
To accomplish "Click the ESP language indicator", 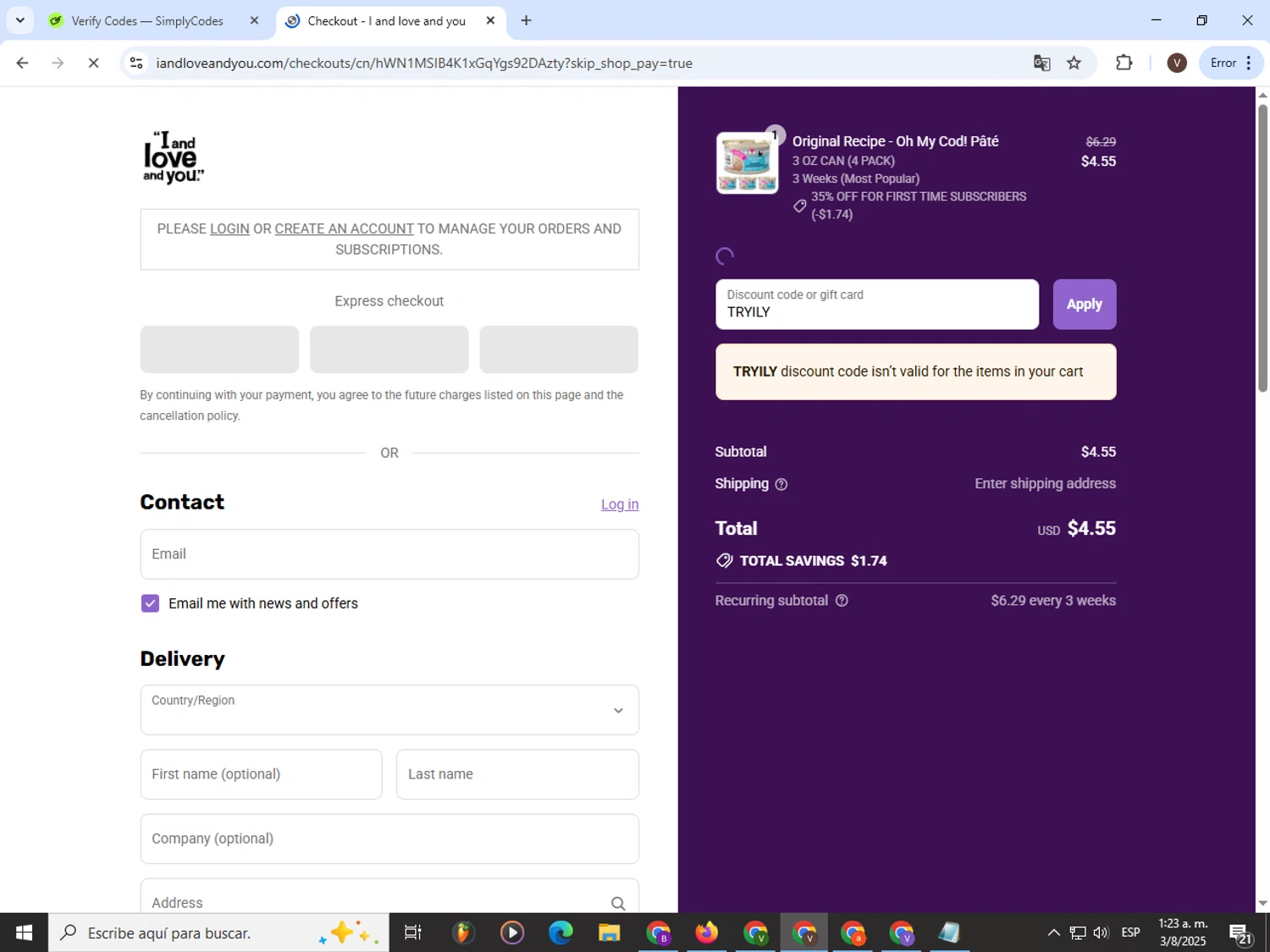I will tap(1130, 933).
